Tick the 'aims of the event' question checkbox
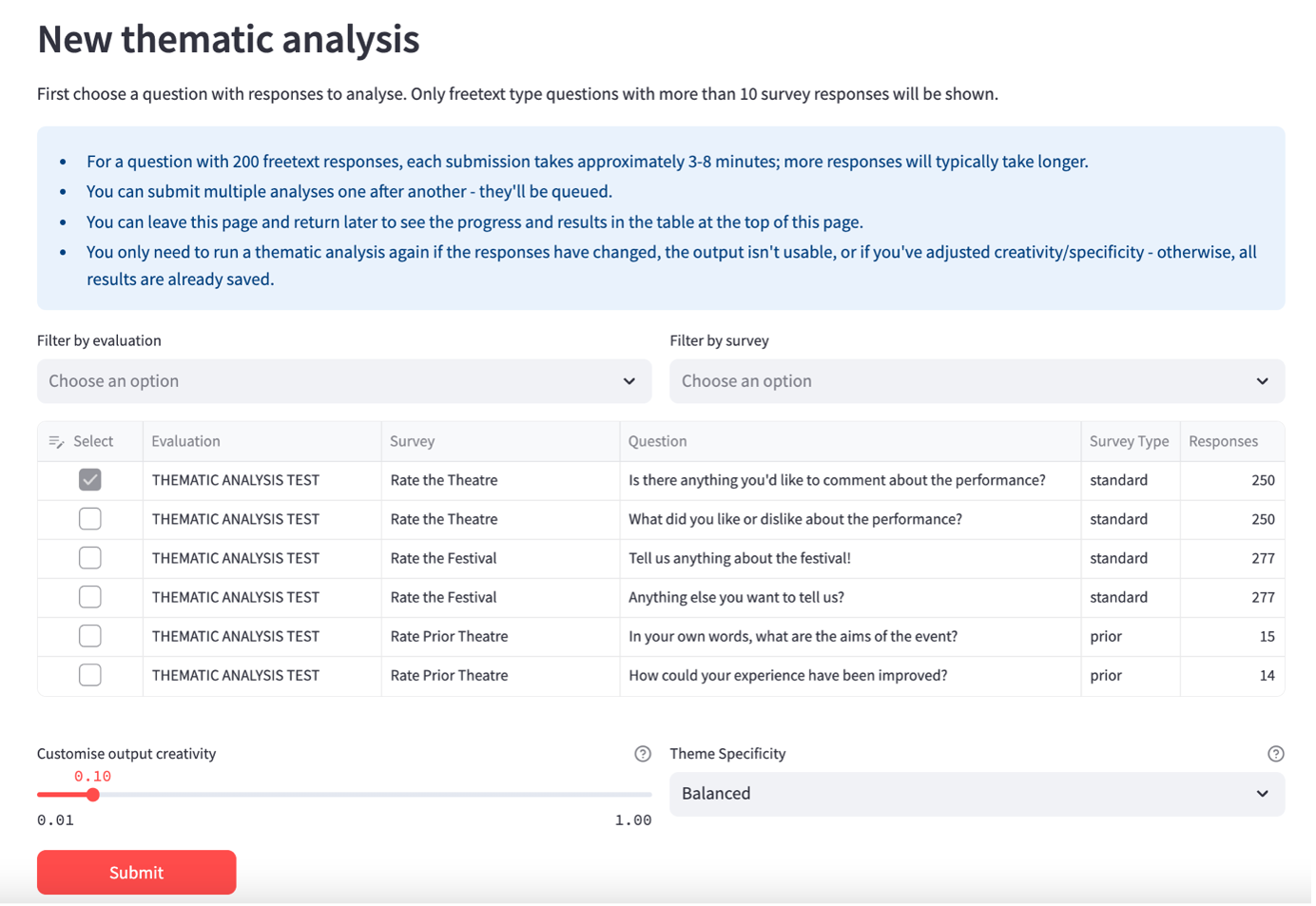The width and height of the screenshot is (1316, 906). pyautogui.click(x=90, y=636)
